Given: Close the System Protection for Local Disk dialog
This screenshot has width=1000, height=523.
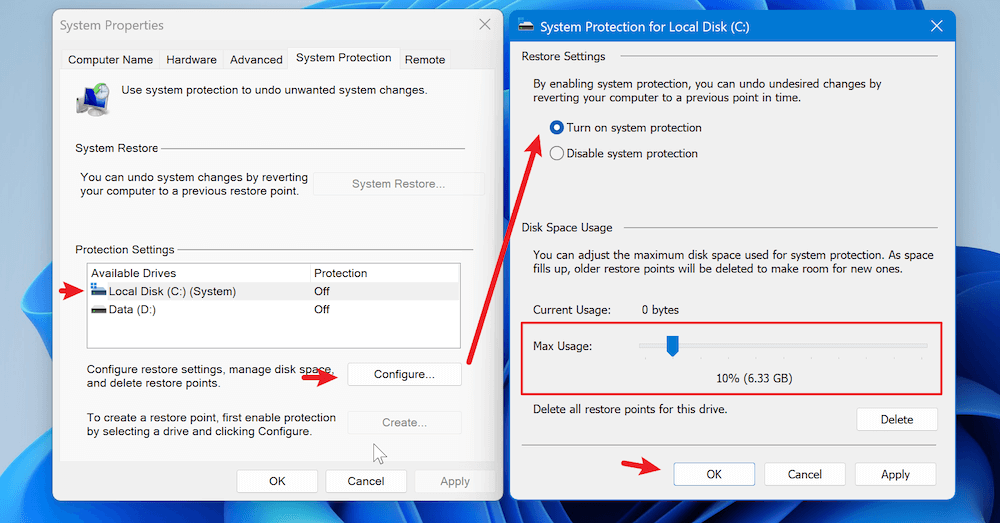Looking at the screenshot, I should pyautogui.click(x=936, y=26).
